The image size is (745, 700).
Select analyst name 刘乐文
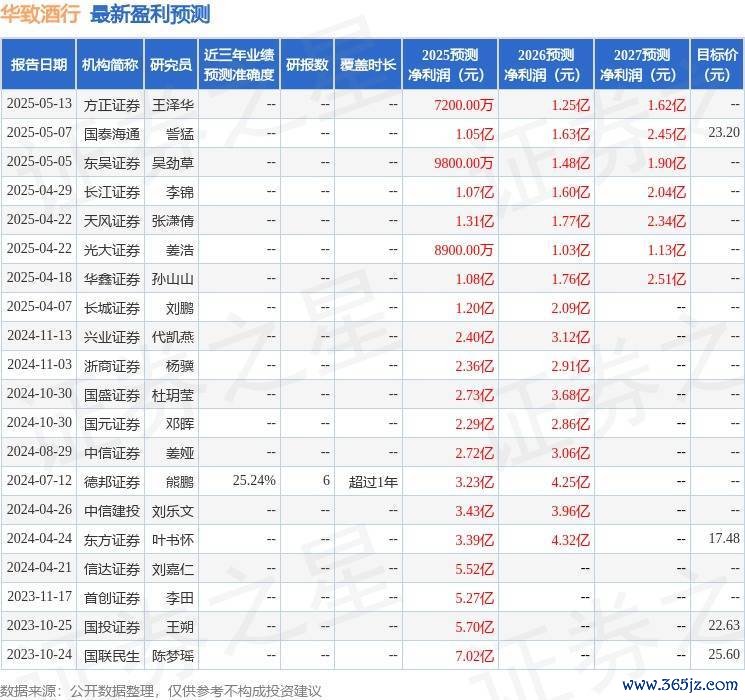click(x=173, y=511)
